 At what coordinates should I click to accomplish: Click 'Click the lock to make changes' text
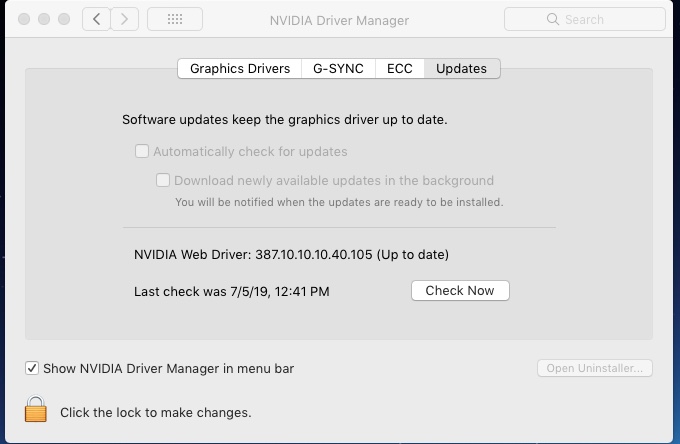156,412
